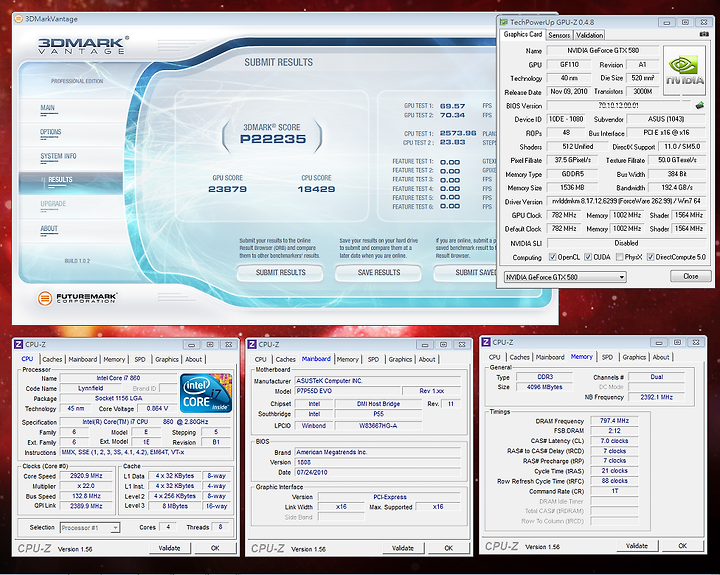Viewport: 720px width, 575px height.
Task: Click the GPU-Z title bar app icon
Action: 504,22
